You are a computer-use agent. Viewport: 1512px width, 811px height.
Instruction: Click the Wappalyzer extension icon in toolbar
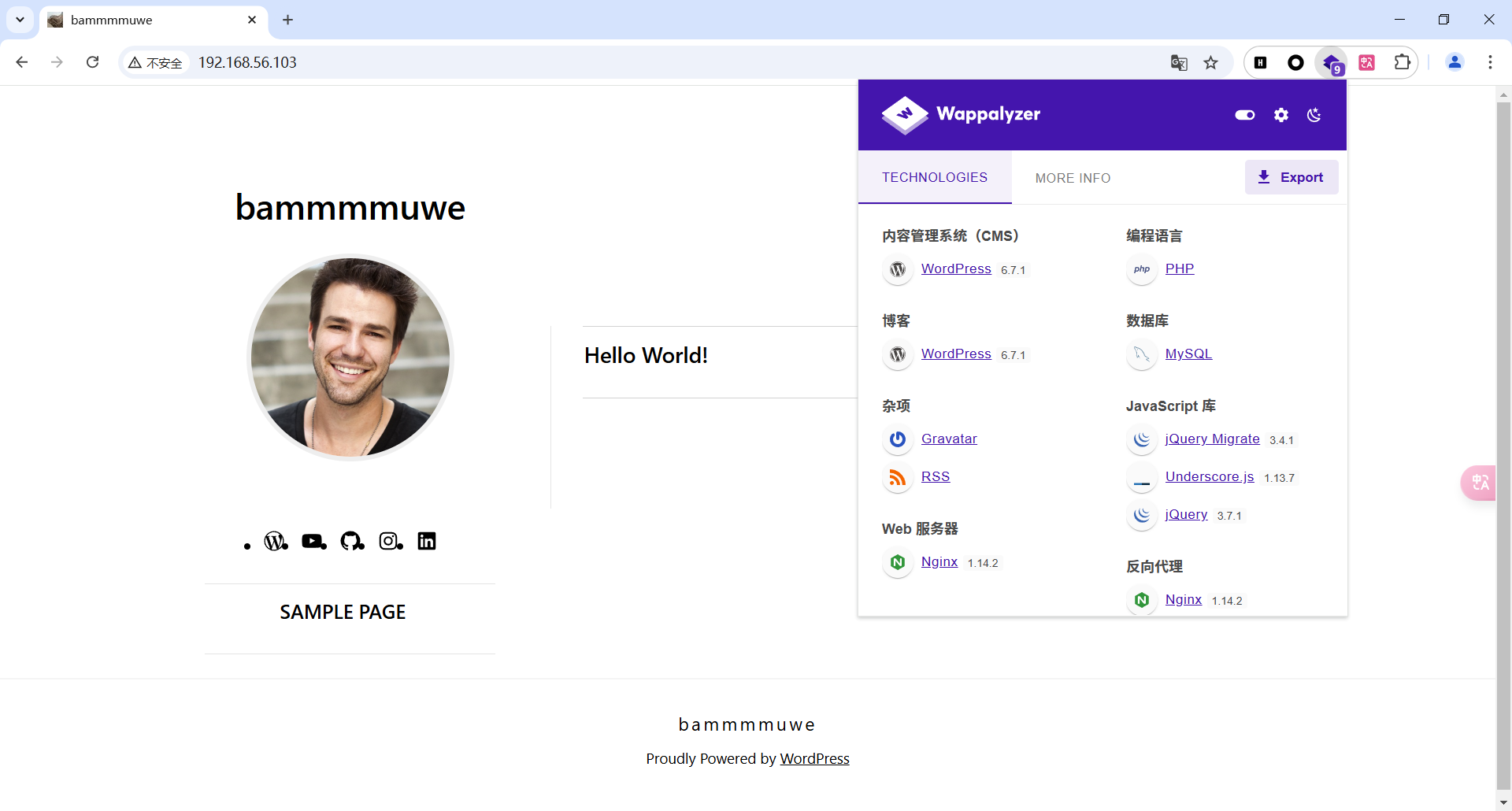(x=1332, y=63)
